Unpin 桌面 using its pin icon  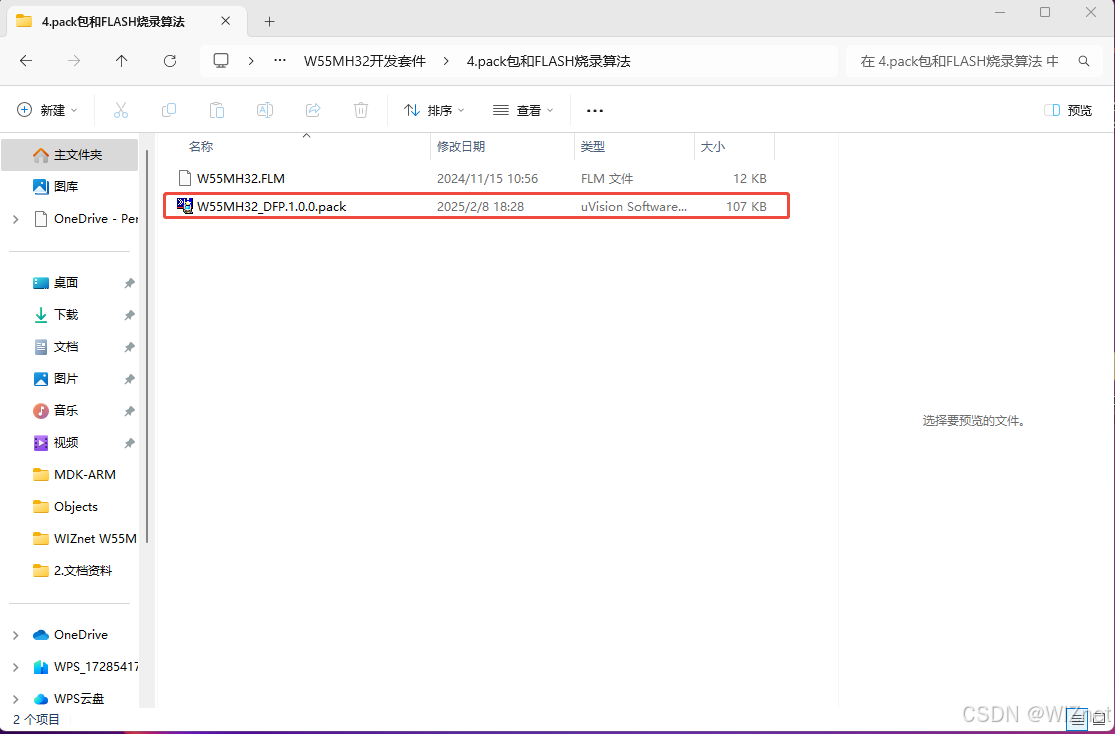point(129,283)
